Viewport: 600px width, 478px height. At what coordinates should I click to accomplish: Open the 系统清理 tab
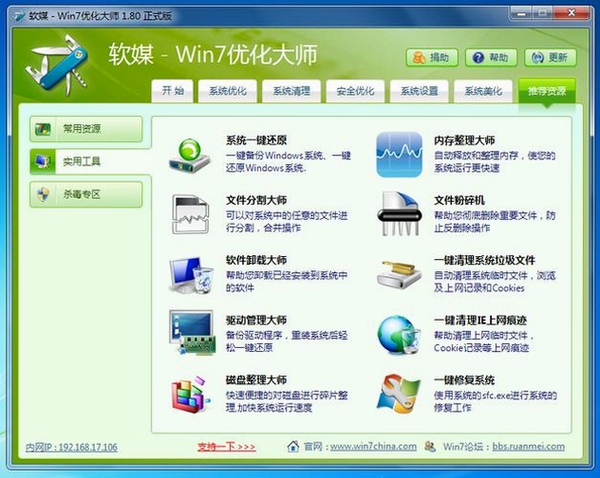(x=291, y=91)
